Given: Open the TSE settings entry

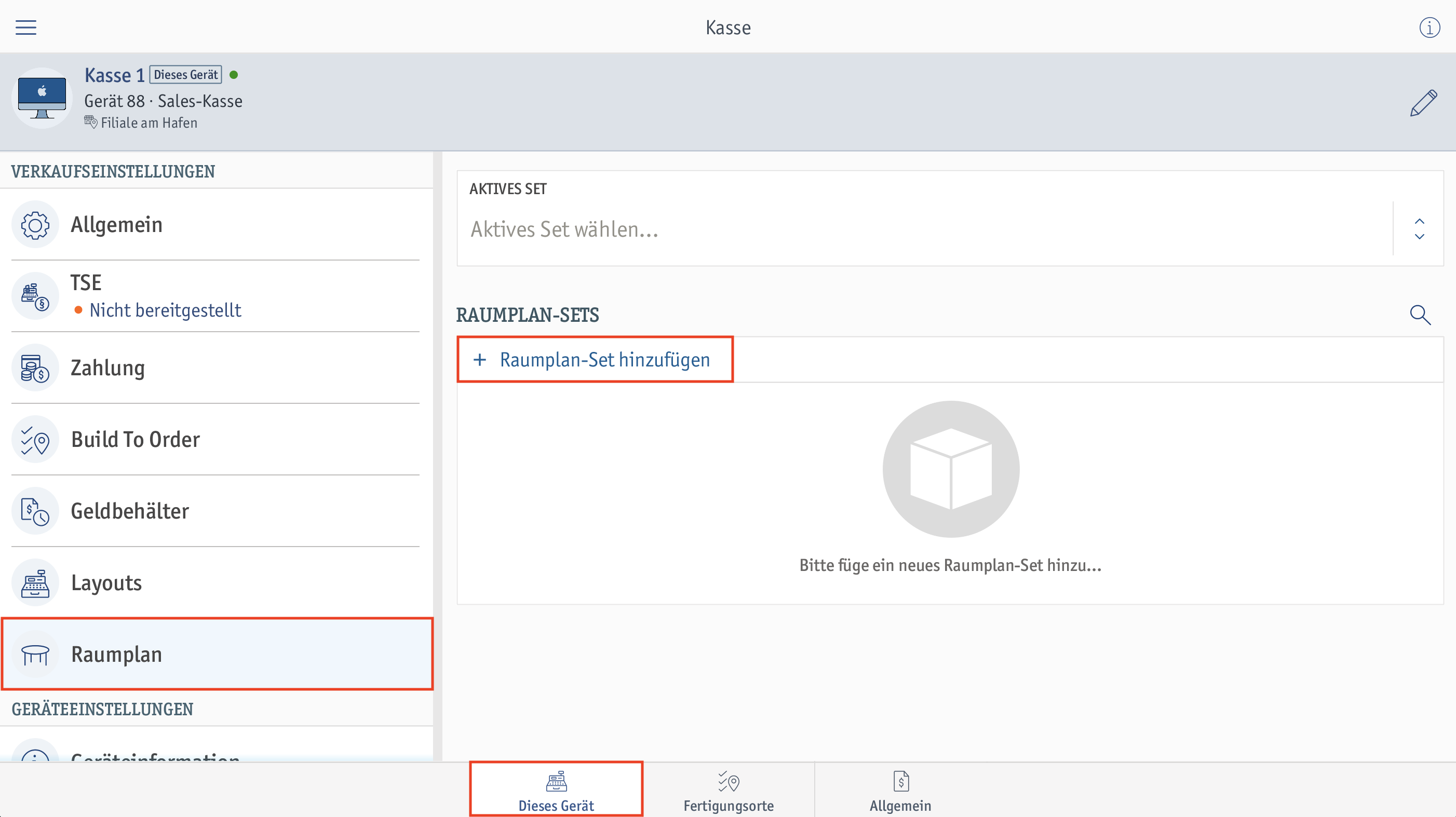Looking at the screenshot, I should pos(216,296).
